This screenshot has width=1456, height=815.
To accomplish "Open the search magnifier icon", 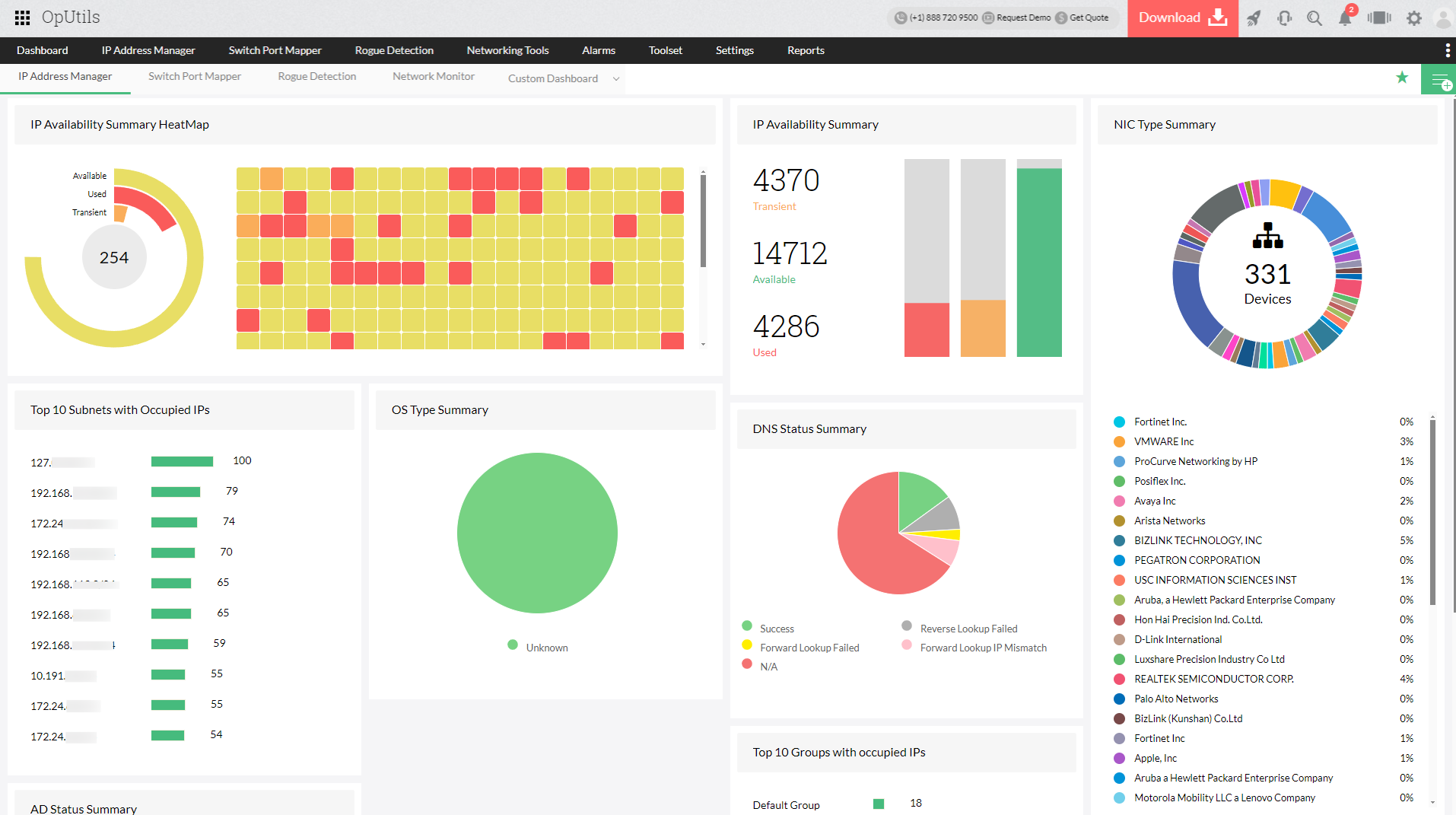I will 1315,18.
